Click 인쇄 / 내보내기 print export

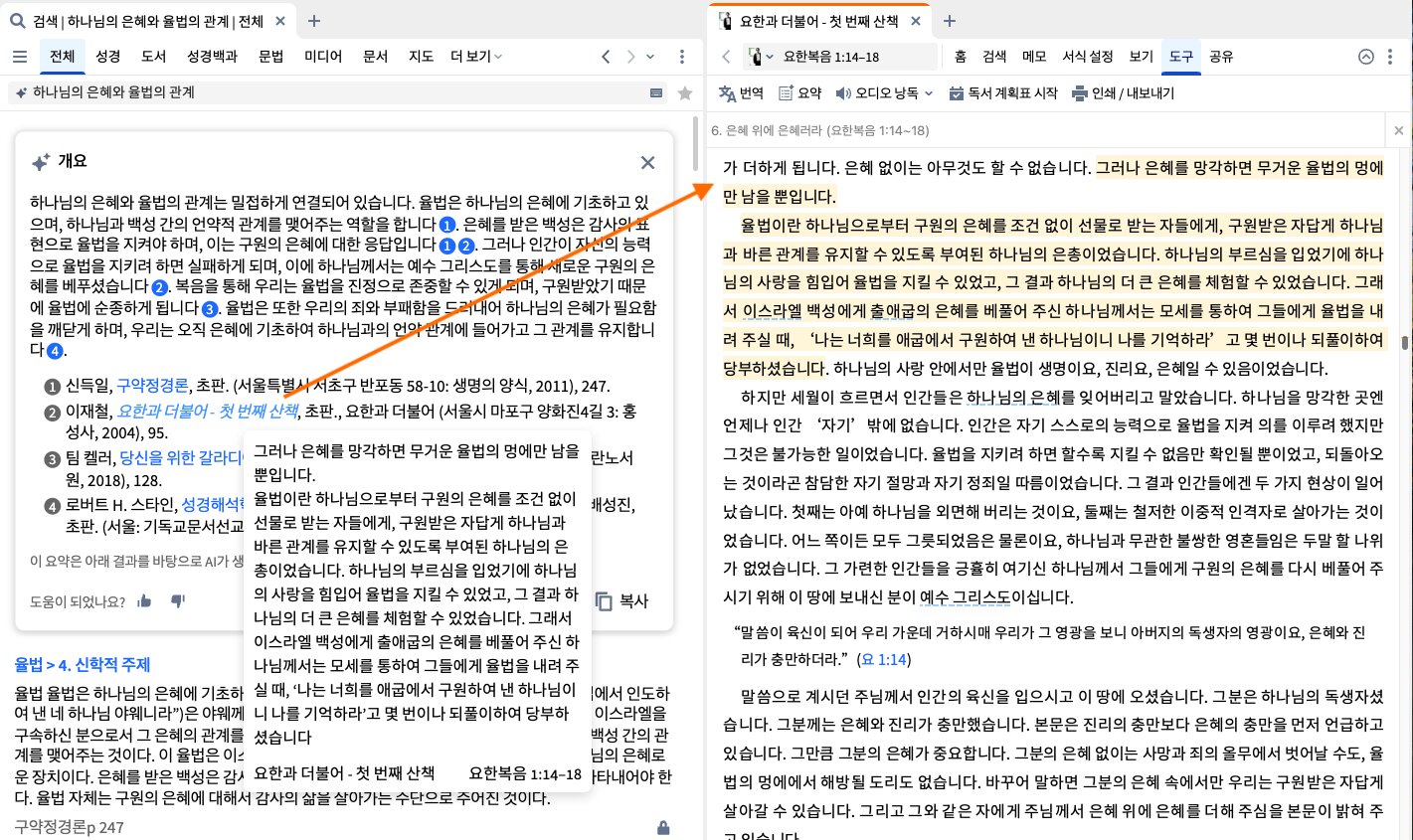[1123, 93]
